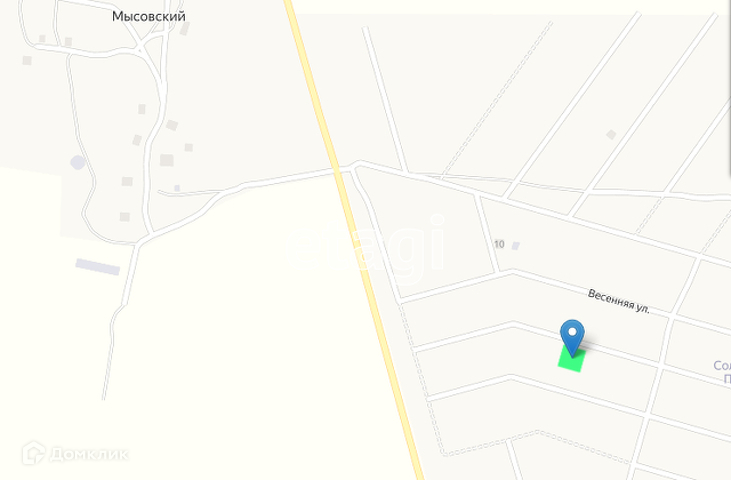731x480 pixels.
Task: Click the Весенняя ул. street label
Action: (619, 301)
